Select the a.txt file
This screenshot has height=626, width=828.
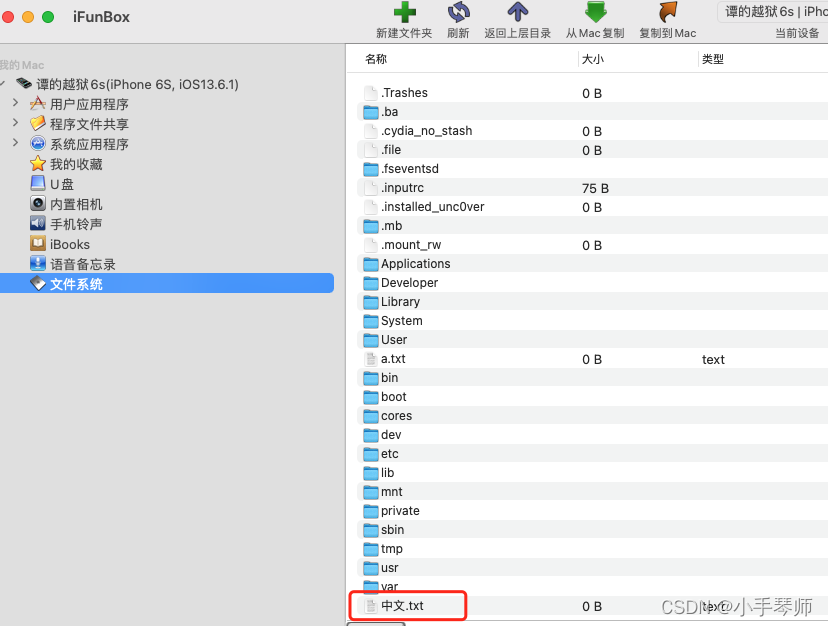(393, 359)
